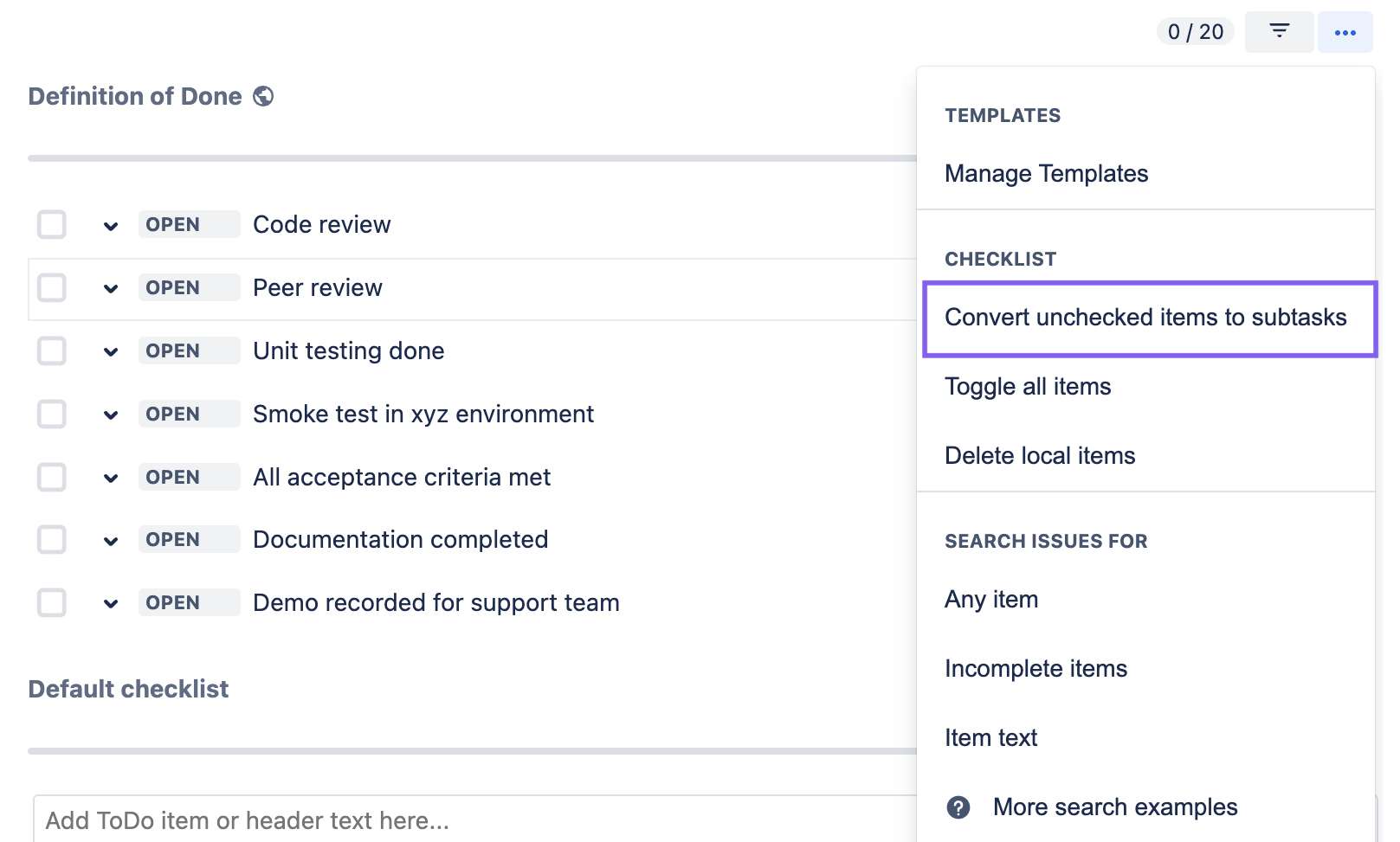The width and height of the screenshot is (1400, 842).
Task: Select Toggle all items
Action: coord(1028,387)
